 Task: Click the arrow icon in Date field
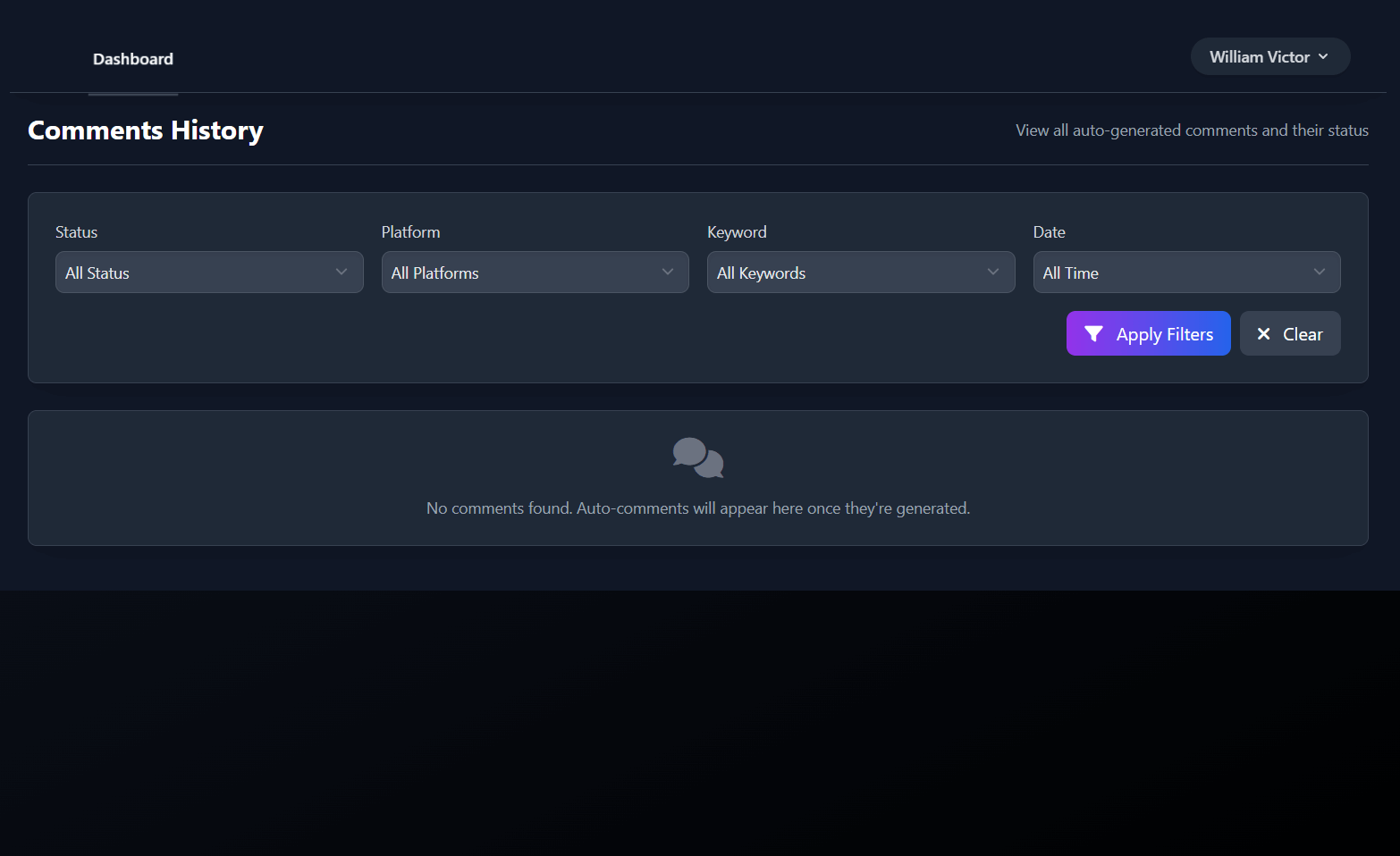(1320, 273)
